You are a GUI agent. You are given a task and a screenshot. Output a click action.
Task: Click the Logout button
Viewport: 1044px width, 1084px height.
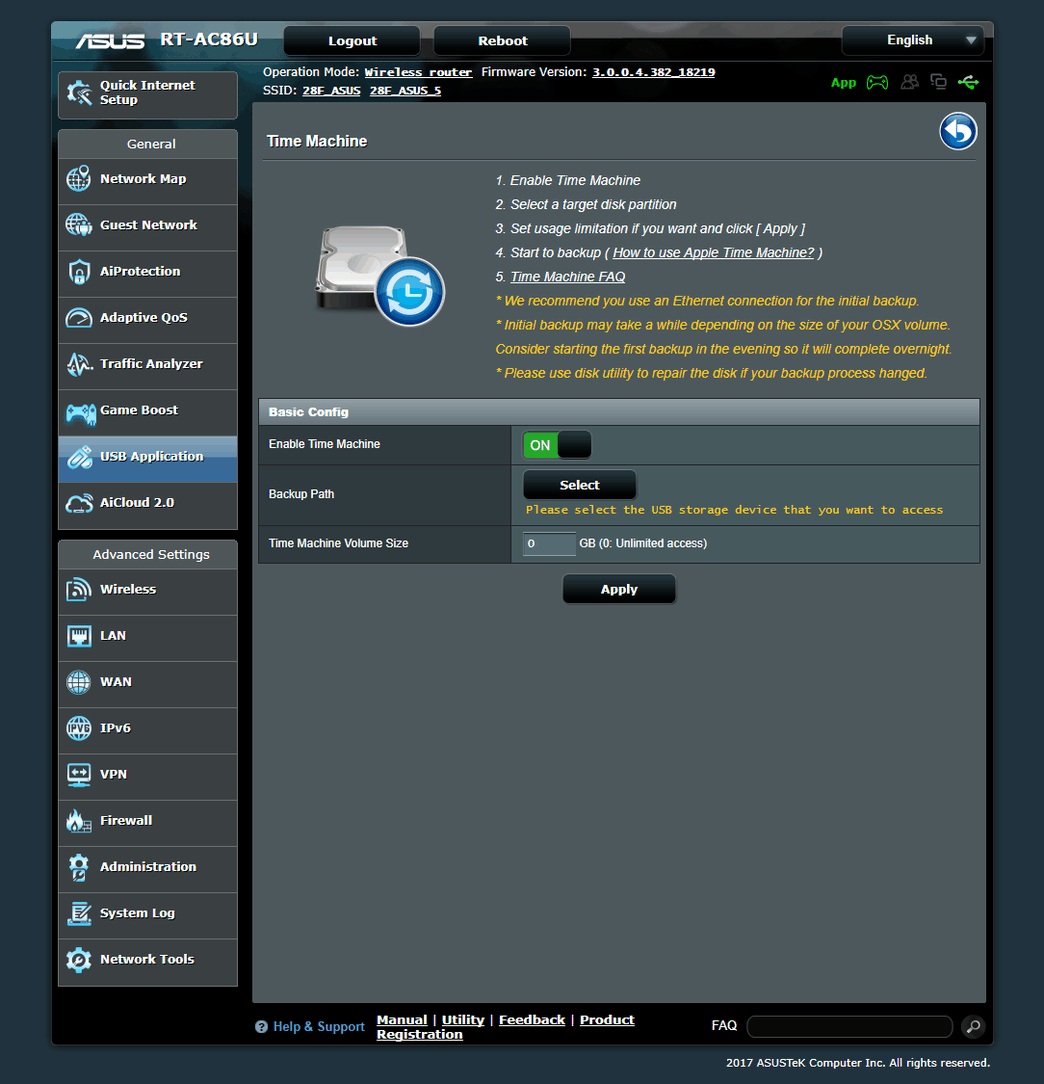tap(352, 41)
